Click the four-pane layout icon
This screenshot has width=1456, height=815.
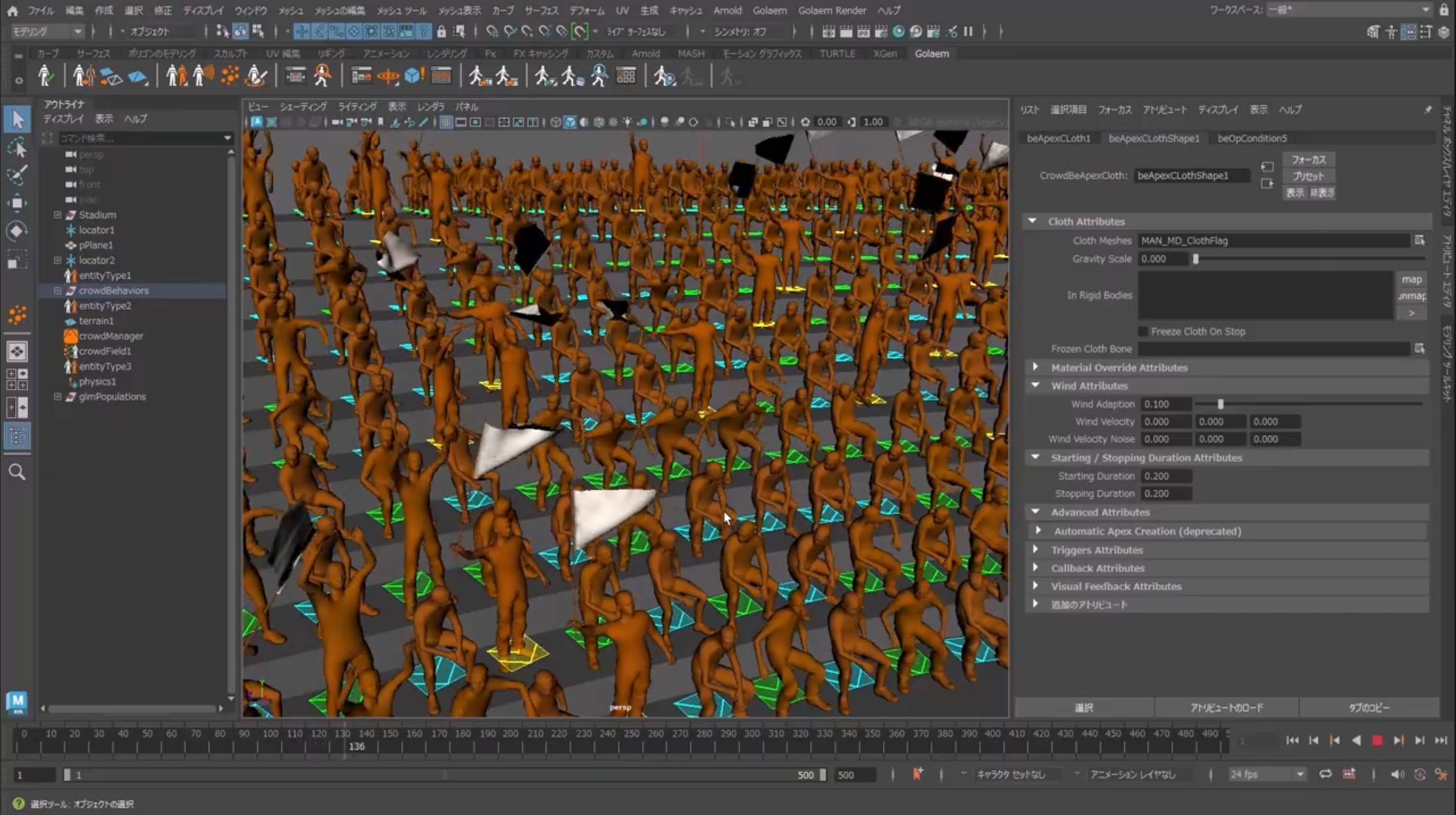tap(17, 380)
